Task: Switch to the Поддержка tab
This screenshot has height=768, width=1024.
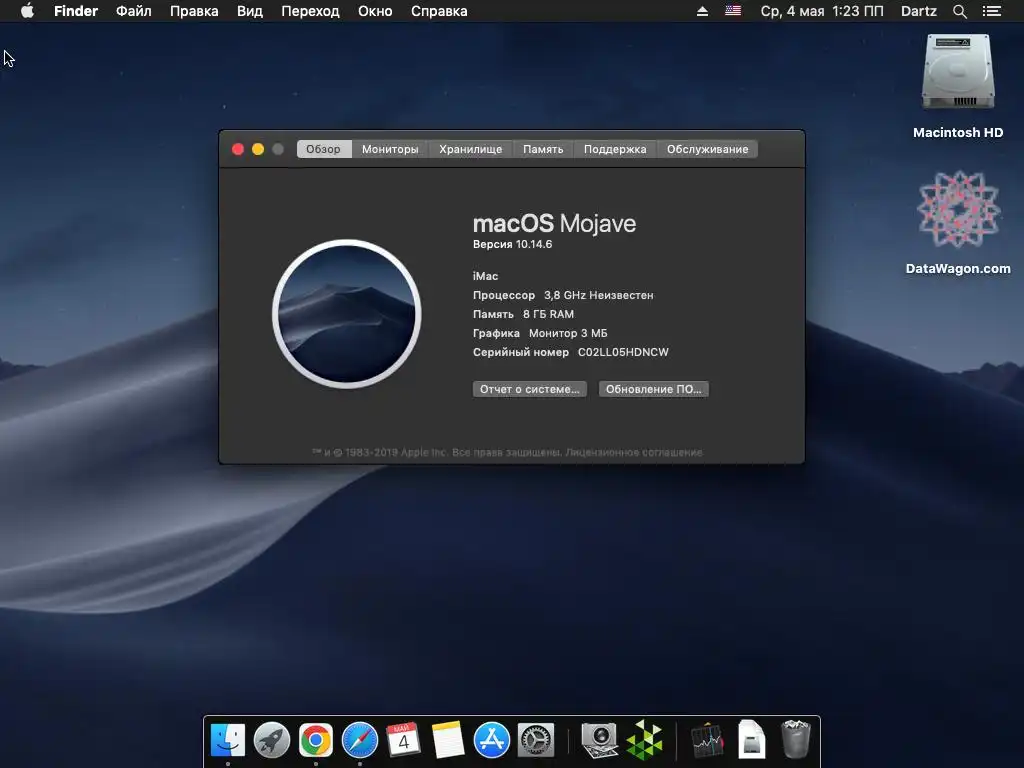Action: point(615,149)
